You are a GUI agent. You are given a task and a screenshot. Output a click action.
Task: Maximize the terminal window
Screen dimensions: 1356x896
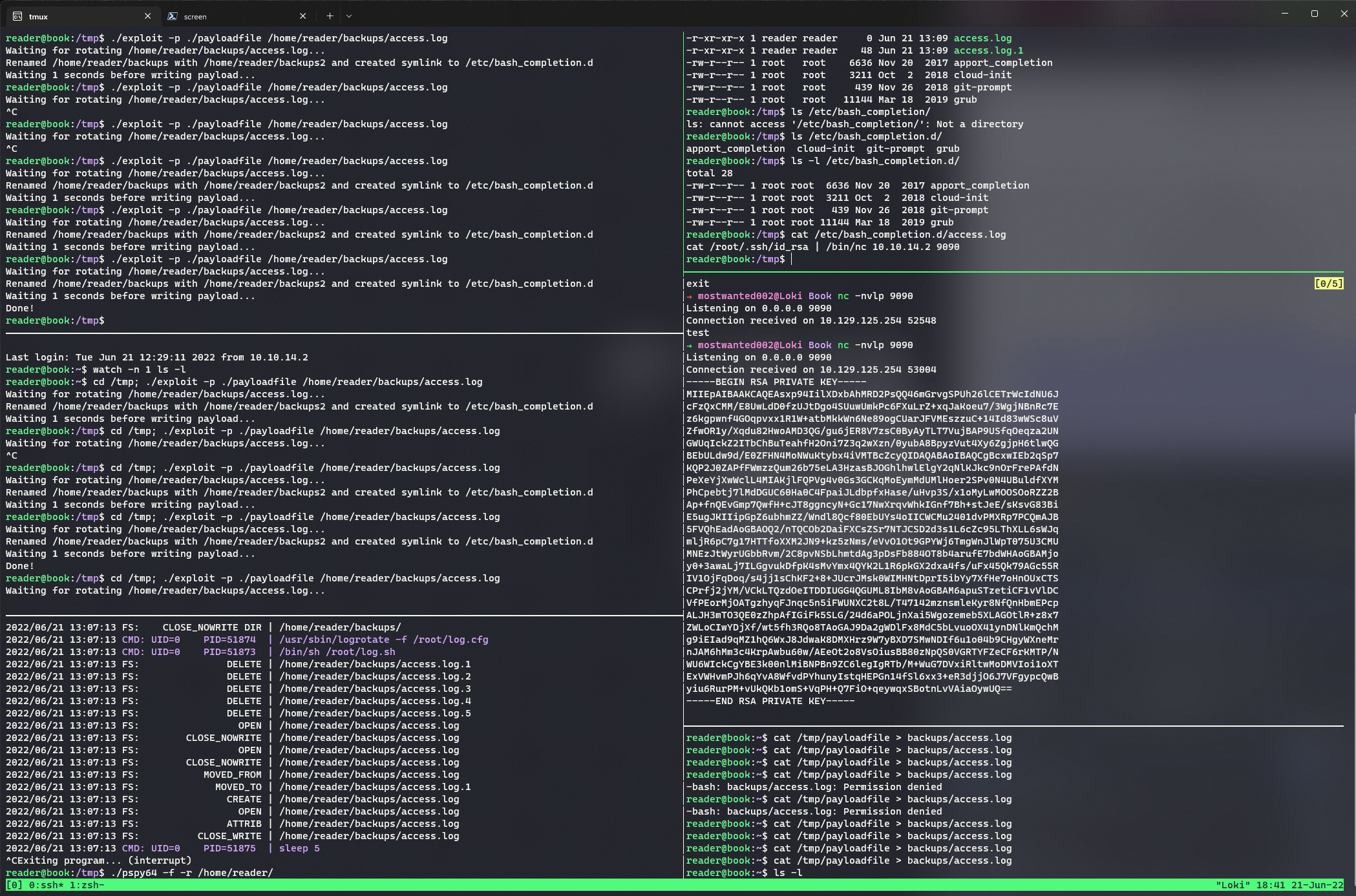(x=1315, y=14)
